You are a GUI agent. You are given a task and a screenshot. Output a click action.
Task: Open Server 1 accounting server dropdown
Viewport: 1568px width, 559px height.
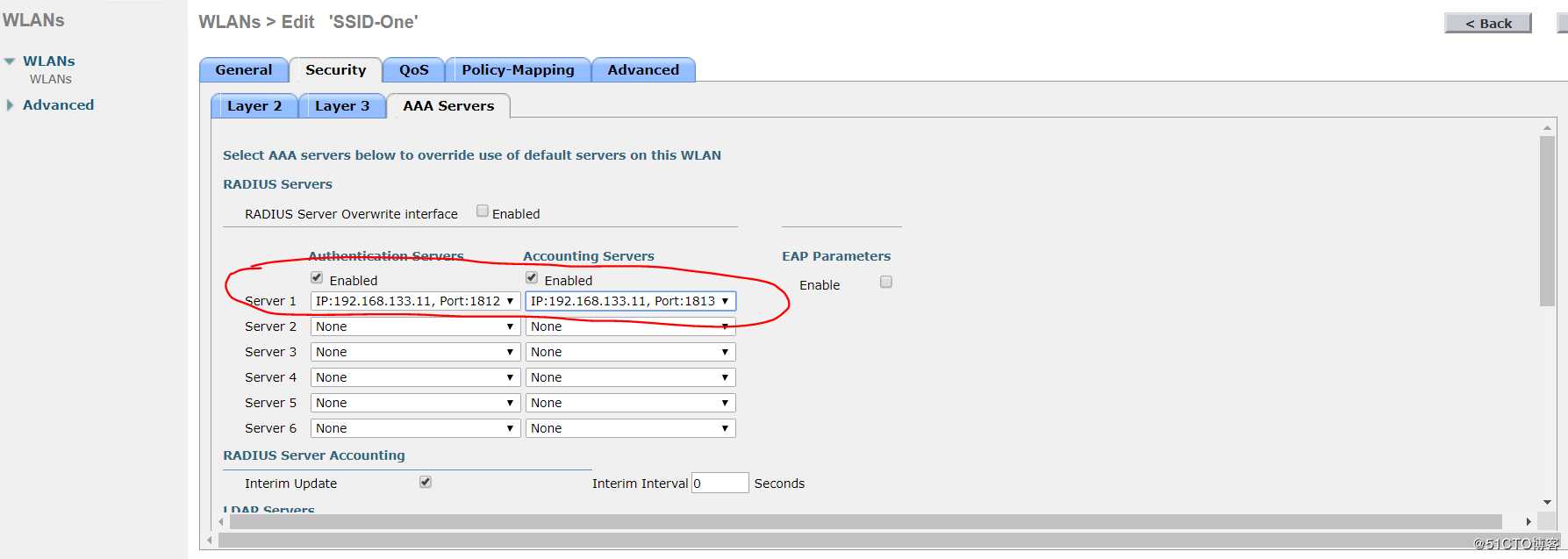coord(630,301)
